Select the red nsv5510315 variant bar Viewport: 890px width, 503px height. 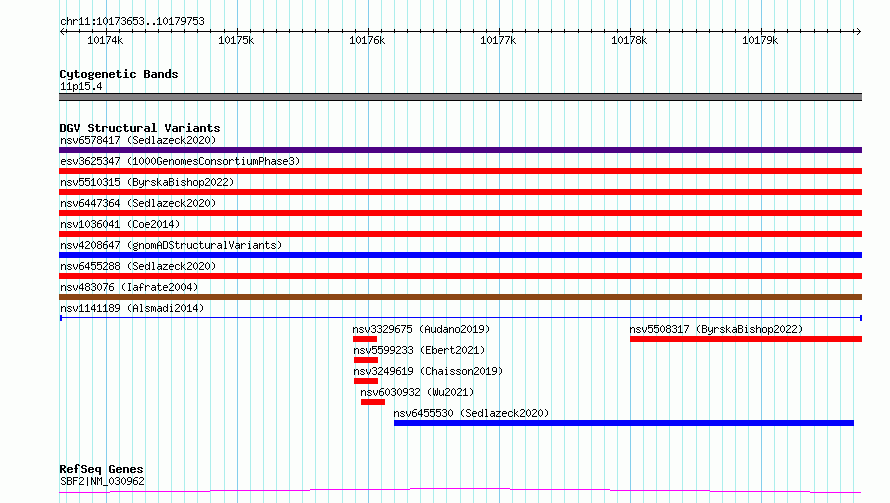coord(460,192)
